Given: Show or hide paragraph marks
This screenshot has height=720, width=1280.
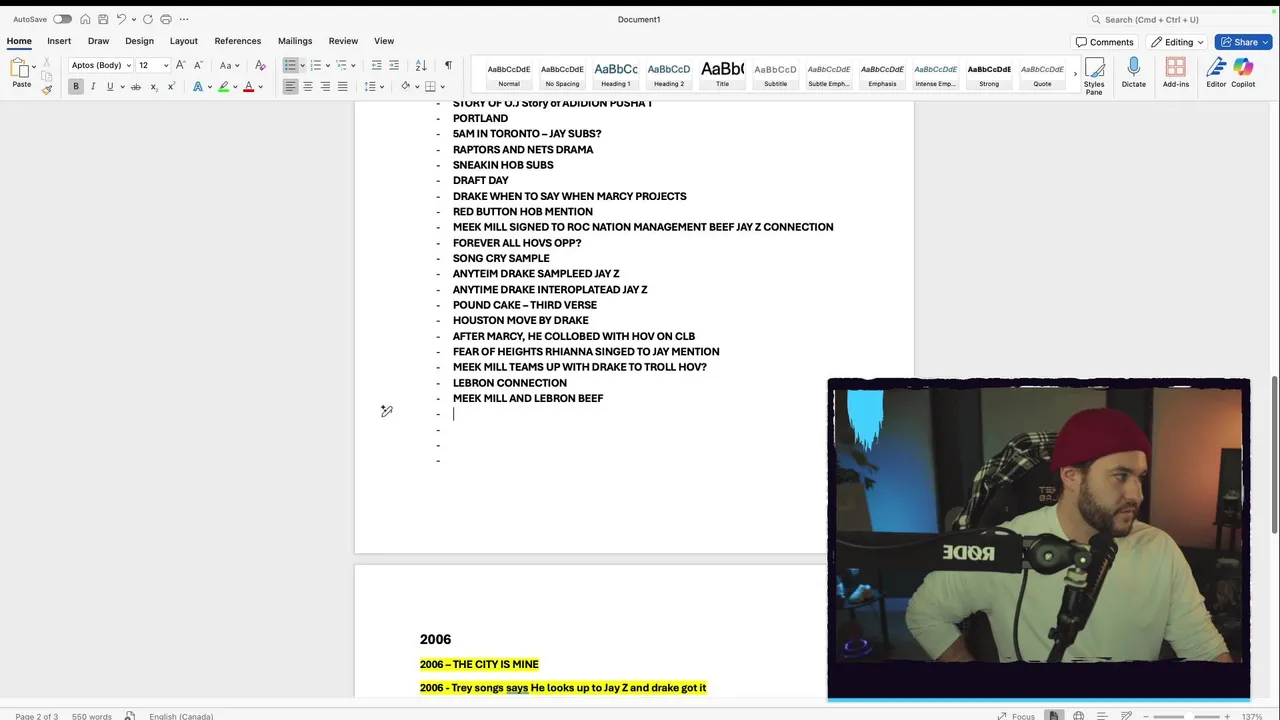Looking at the screenshot, I should 448,65.
